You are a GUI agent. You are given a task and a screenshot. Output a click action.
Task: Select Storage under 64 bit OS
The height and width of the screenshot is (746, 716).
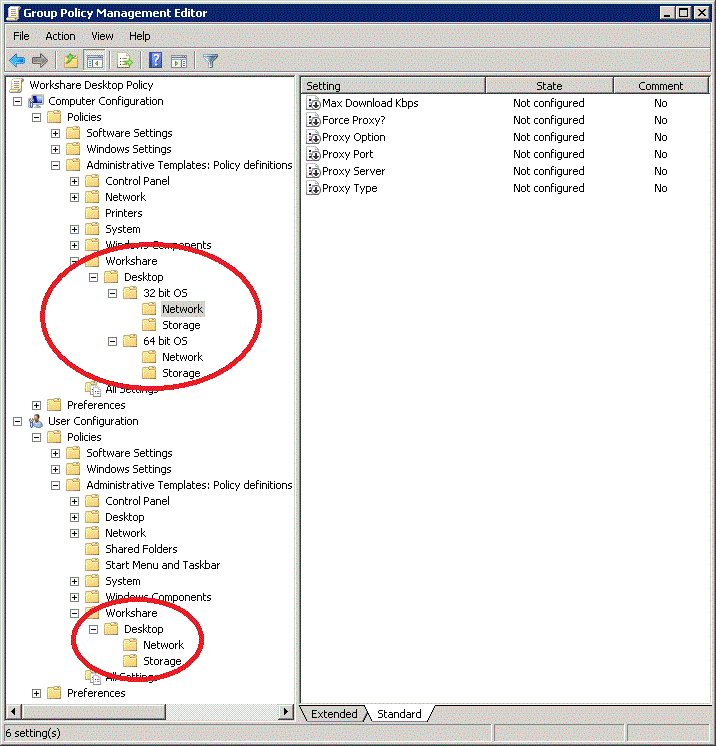[181, 373]
